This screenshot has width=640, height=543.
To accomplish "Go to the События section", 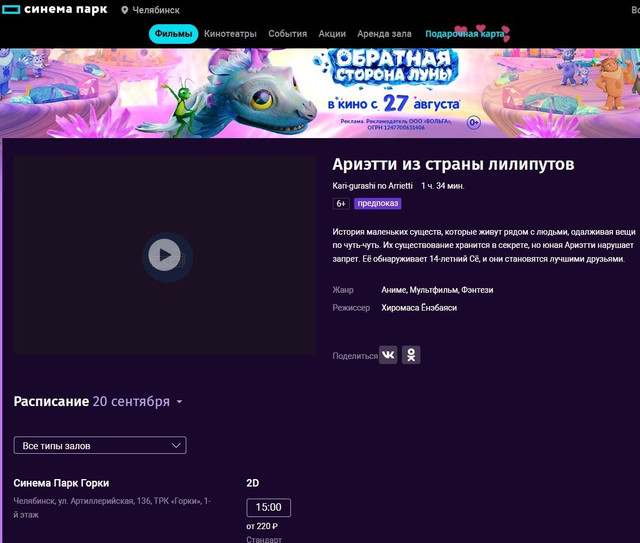I will pos(287,34).
